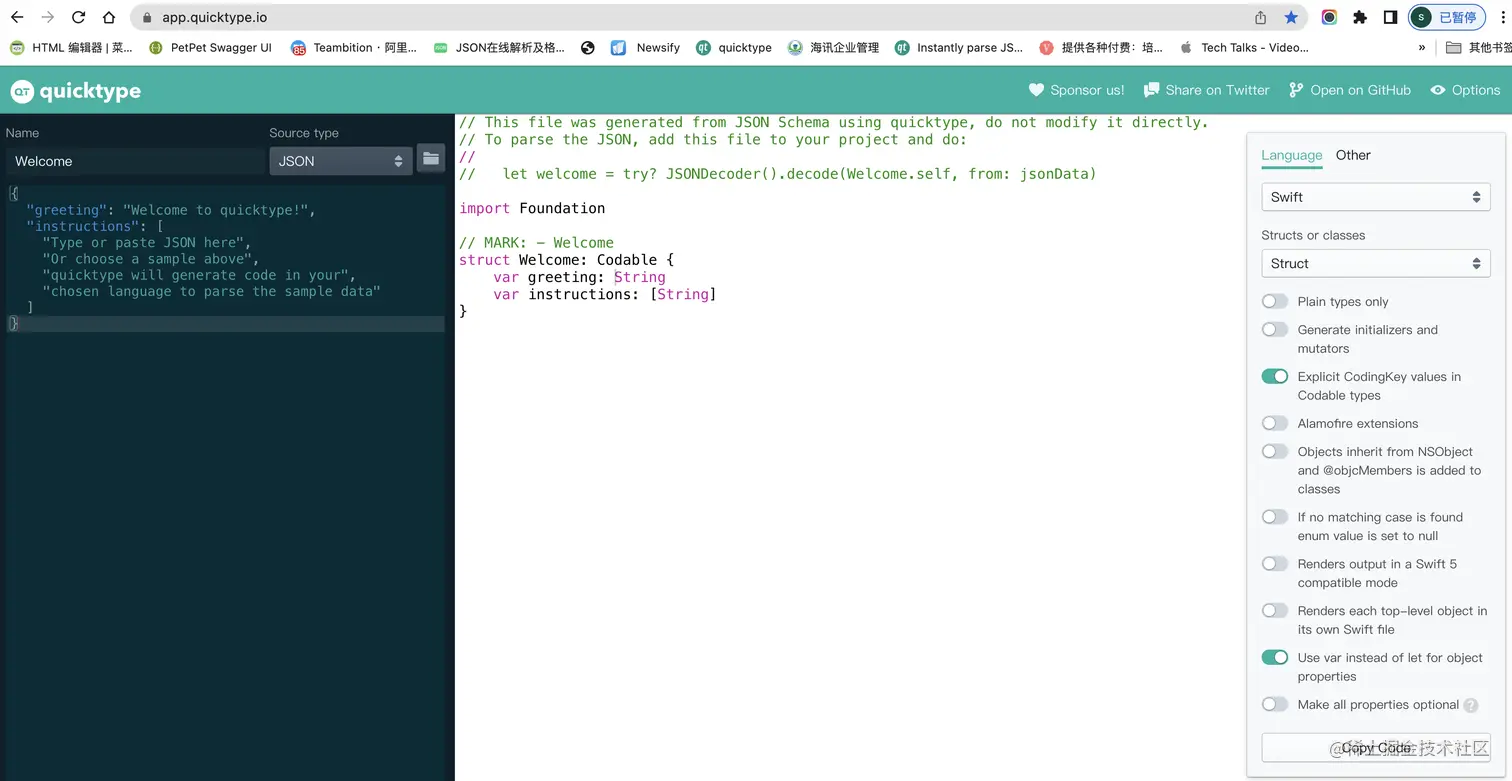Open the JSON file folder icon
This screenshot has height=781, width=1512.
coord(431,158)
